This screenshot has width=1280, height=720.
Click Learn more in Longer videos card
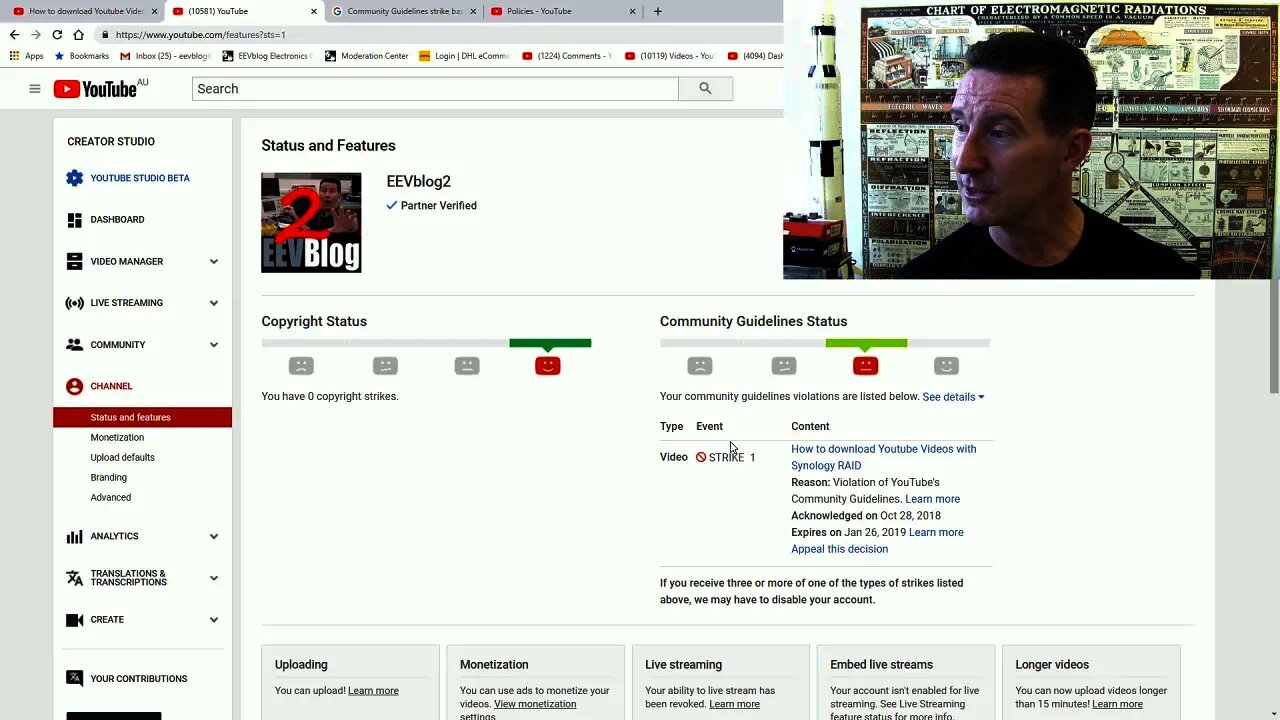click(x=1117, y=704)
